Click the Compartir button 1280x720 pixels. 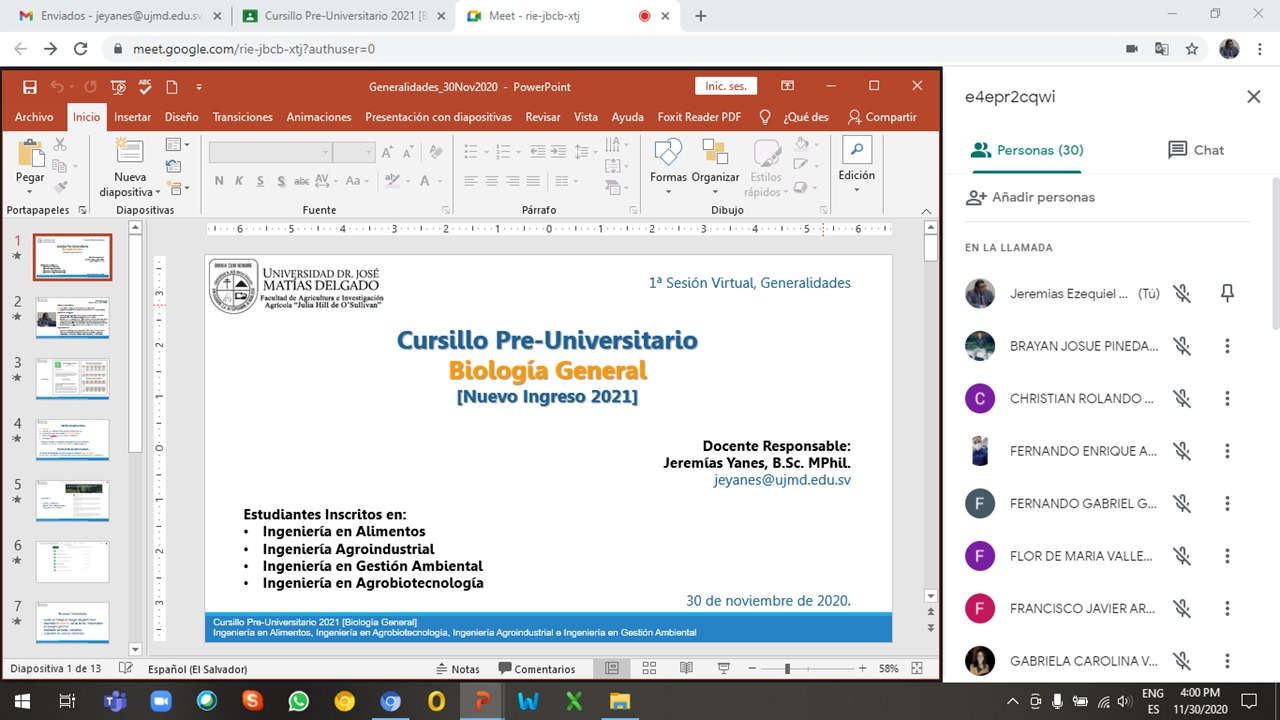click(881, 117)
